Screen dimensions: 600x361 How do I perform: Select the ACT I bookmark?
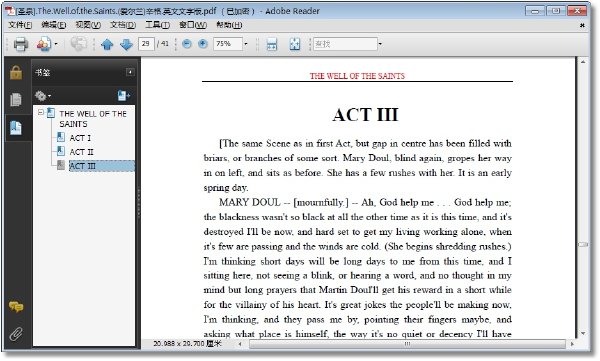80,138
